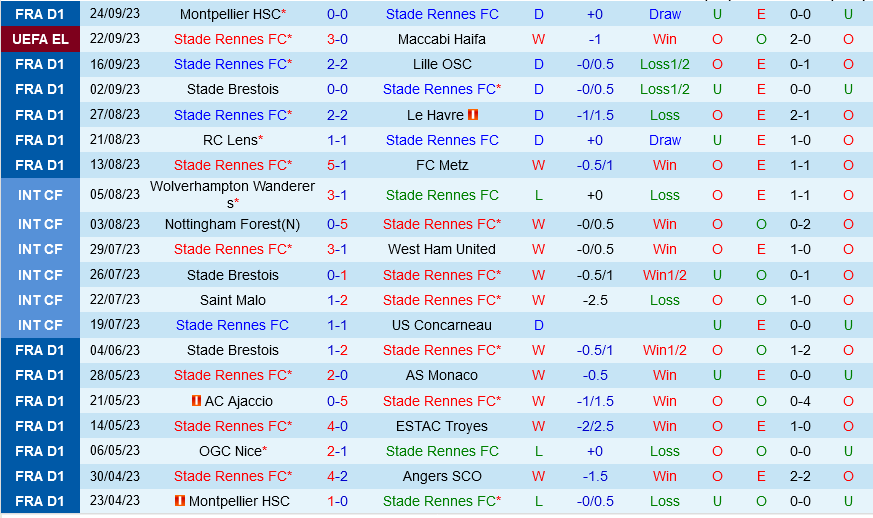Open US Concarneau team link
The height and width of the screenshot is (518, 873).
[441, 325]
